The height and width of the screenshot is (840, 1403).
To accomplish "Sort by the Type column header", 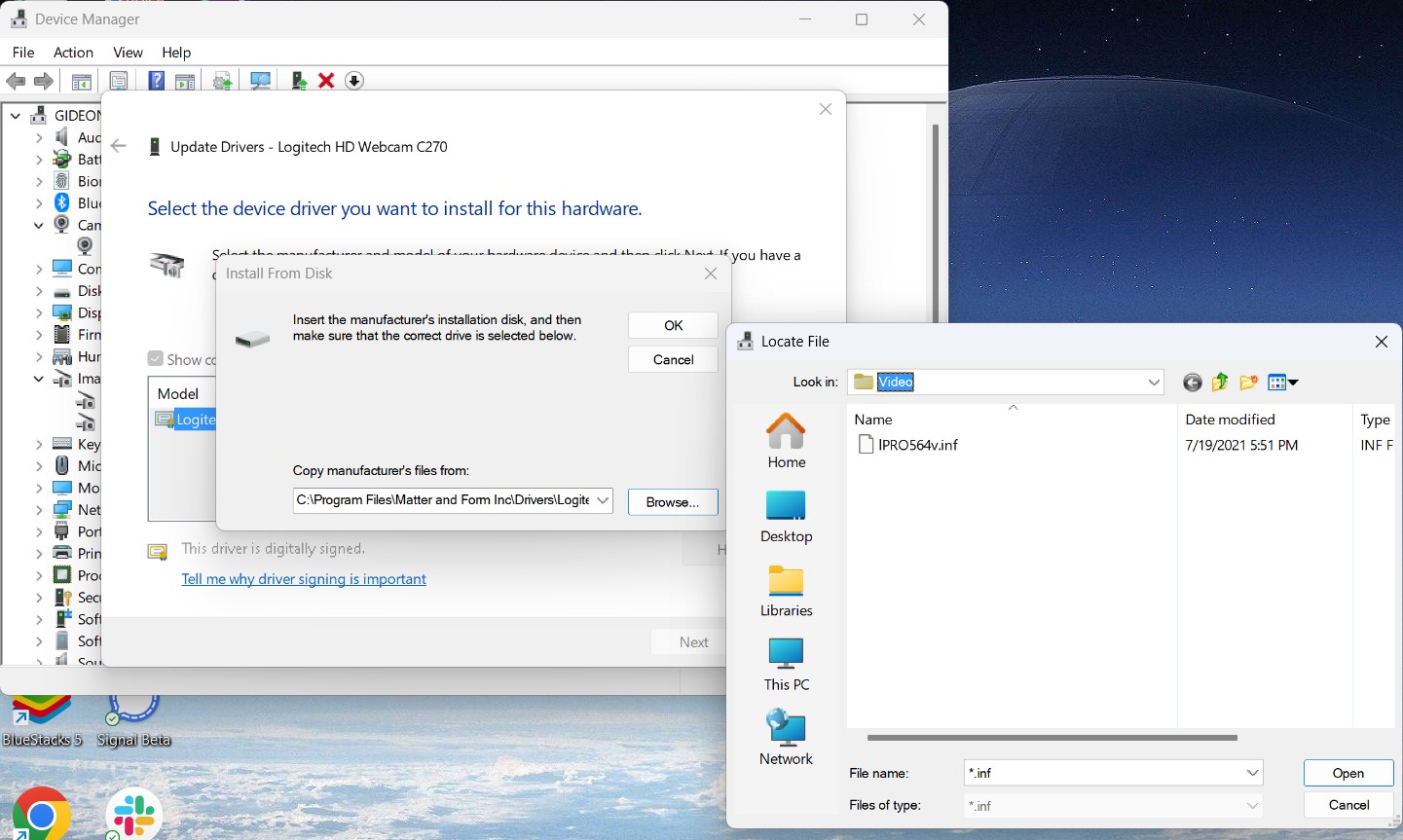I will (1375, 420).
